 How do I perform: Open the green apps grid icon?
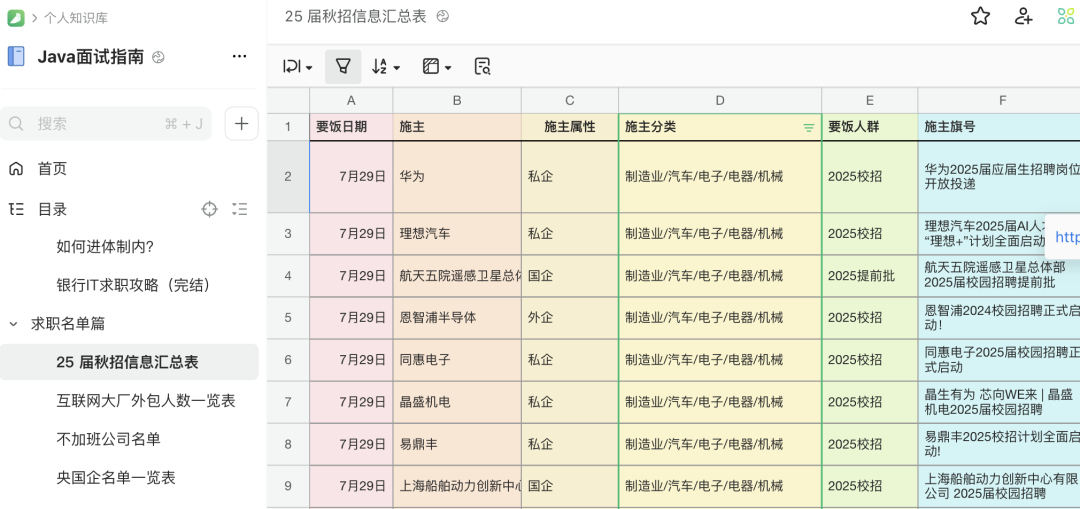click(x=1066, y=17)
